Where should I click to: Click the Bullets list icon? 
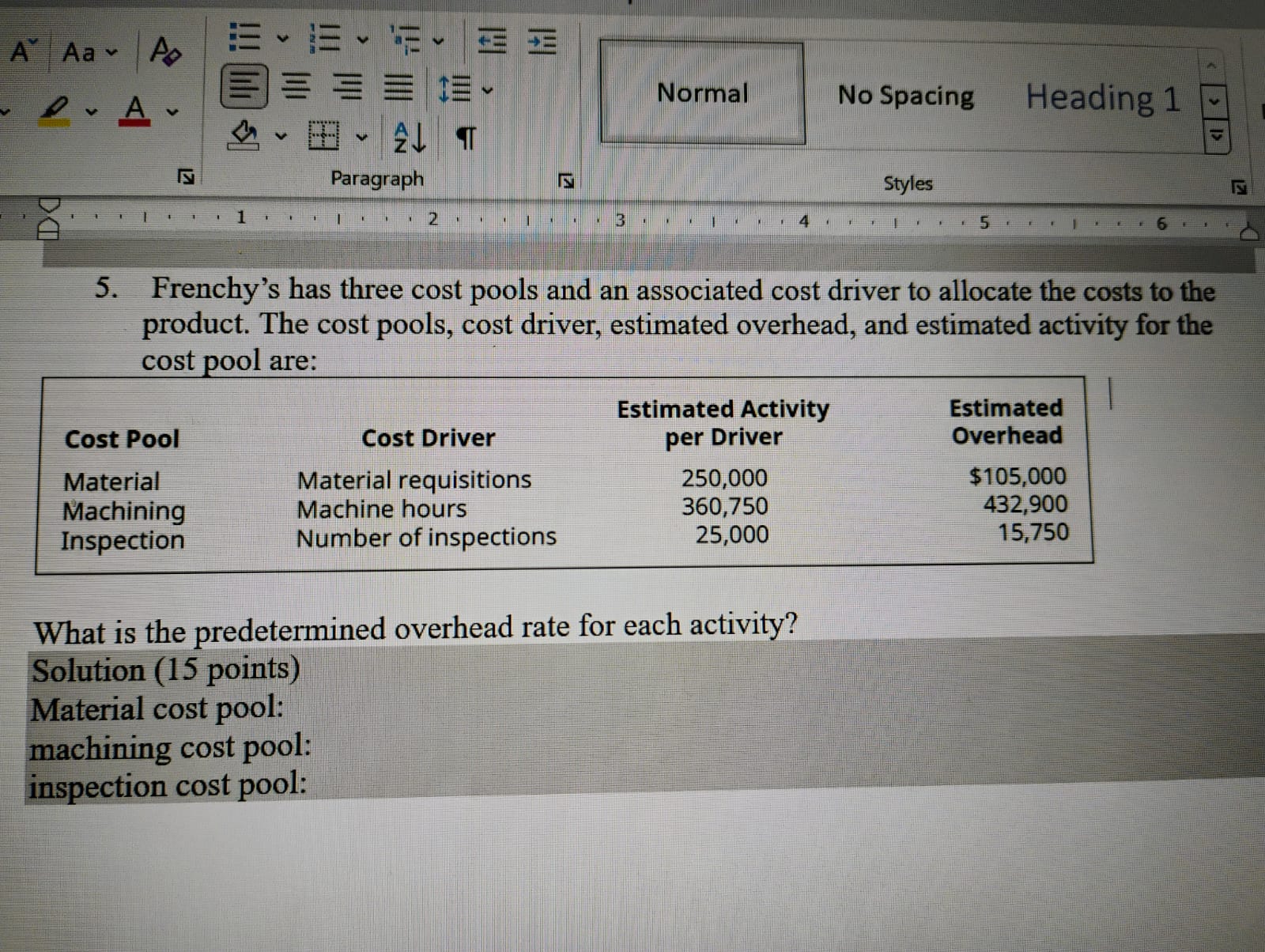pos(244,36)
